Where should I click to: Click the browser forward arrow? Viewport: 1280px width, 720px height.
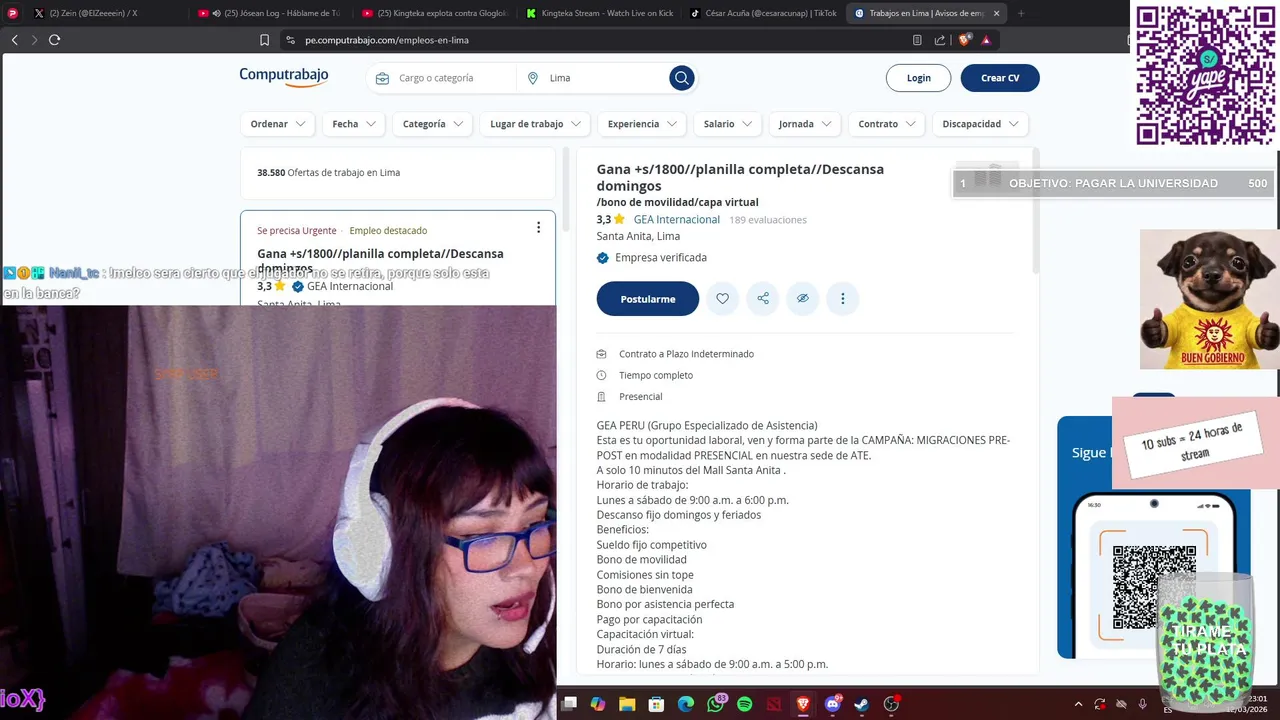click(34, 40)
